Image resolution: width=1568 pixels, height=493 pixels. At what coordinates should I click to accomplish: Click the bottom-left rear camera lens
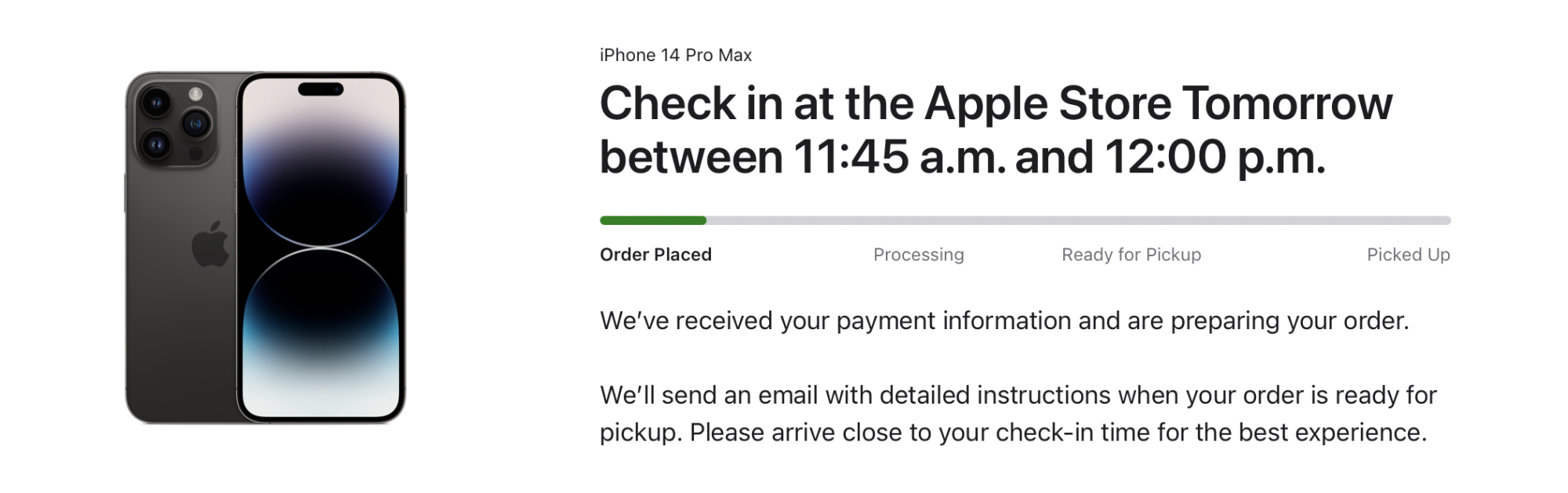coord(156,145)
